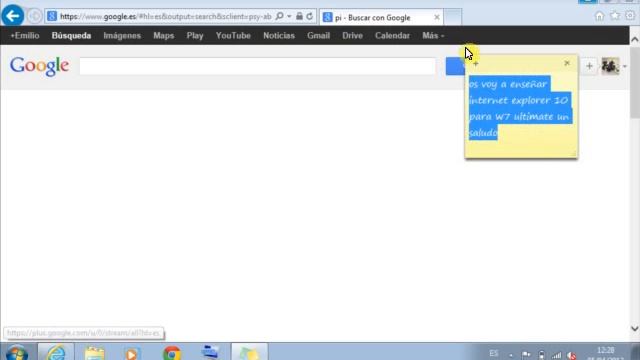
Task: Open Windows Explorer folder in taskbar
Action: [95, 352]
